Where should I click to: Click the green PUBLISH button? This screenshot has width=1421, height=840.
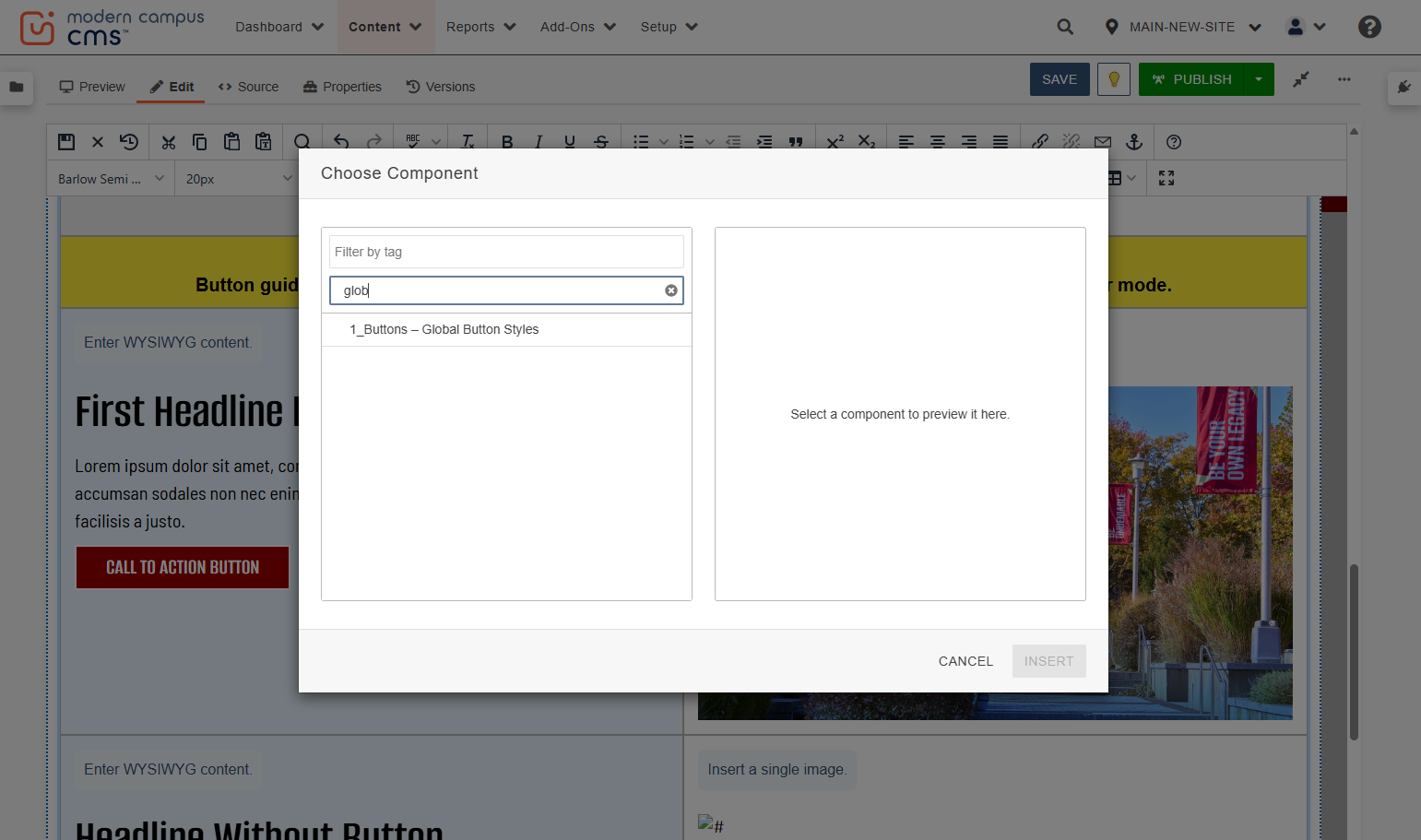point(1191,79)
